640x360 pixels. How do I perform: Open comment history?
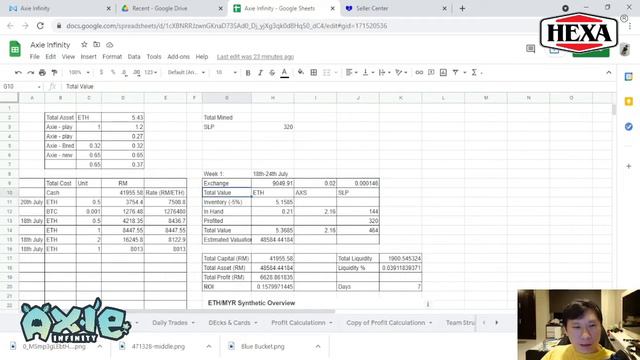(x=530, y=49)
